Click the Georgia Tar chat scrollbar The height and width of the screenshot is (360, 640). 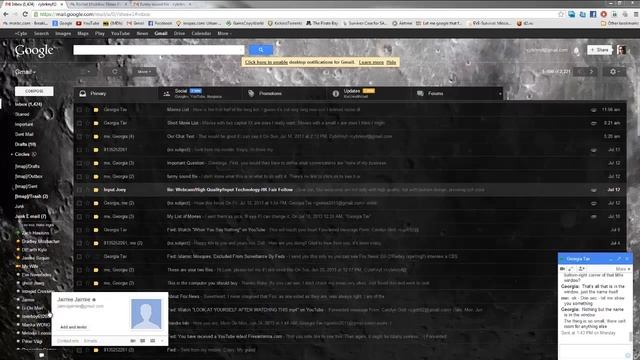pos(630,336)
